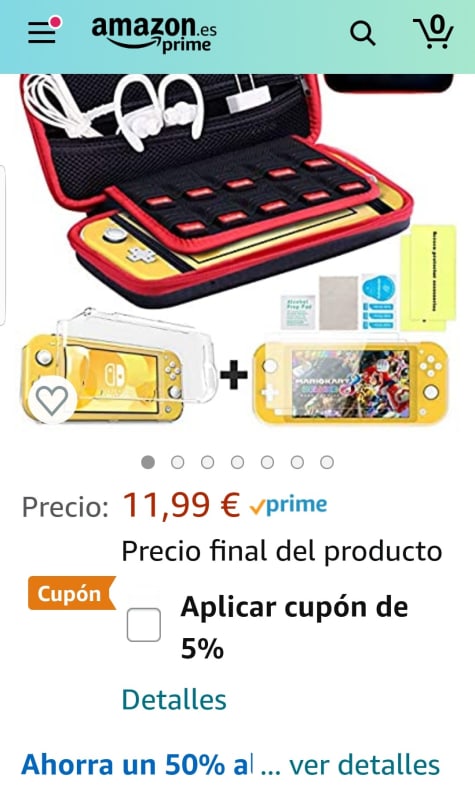Select the third image carousel dot
The image size is (475, 800).
tap(207, 462)
